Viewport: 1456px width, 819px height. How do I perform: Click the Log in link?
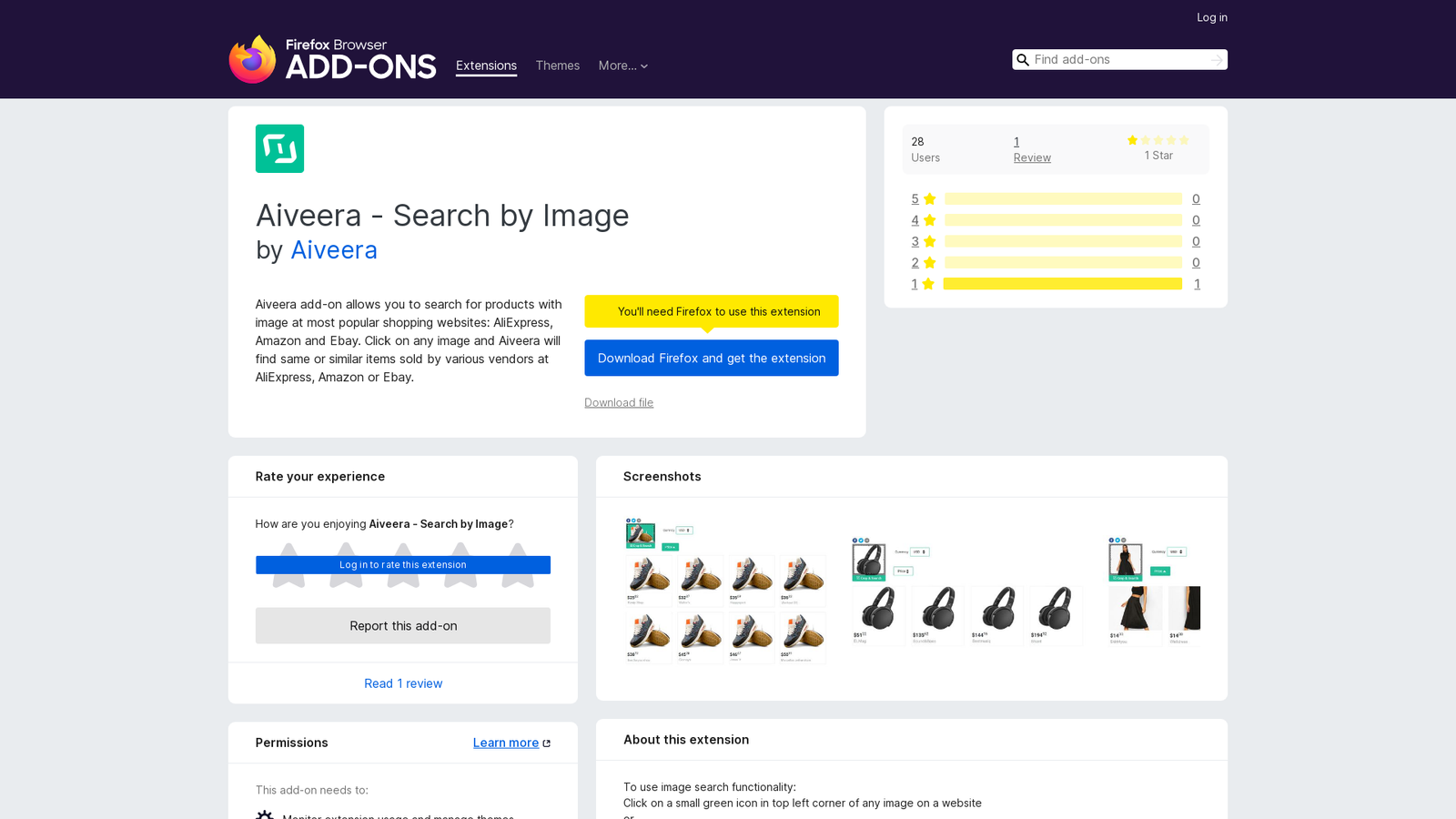pos(1212,17)
